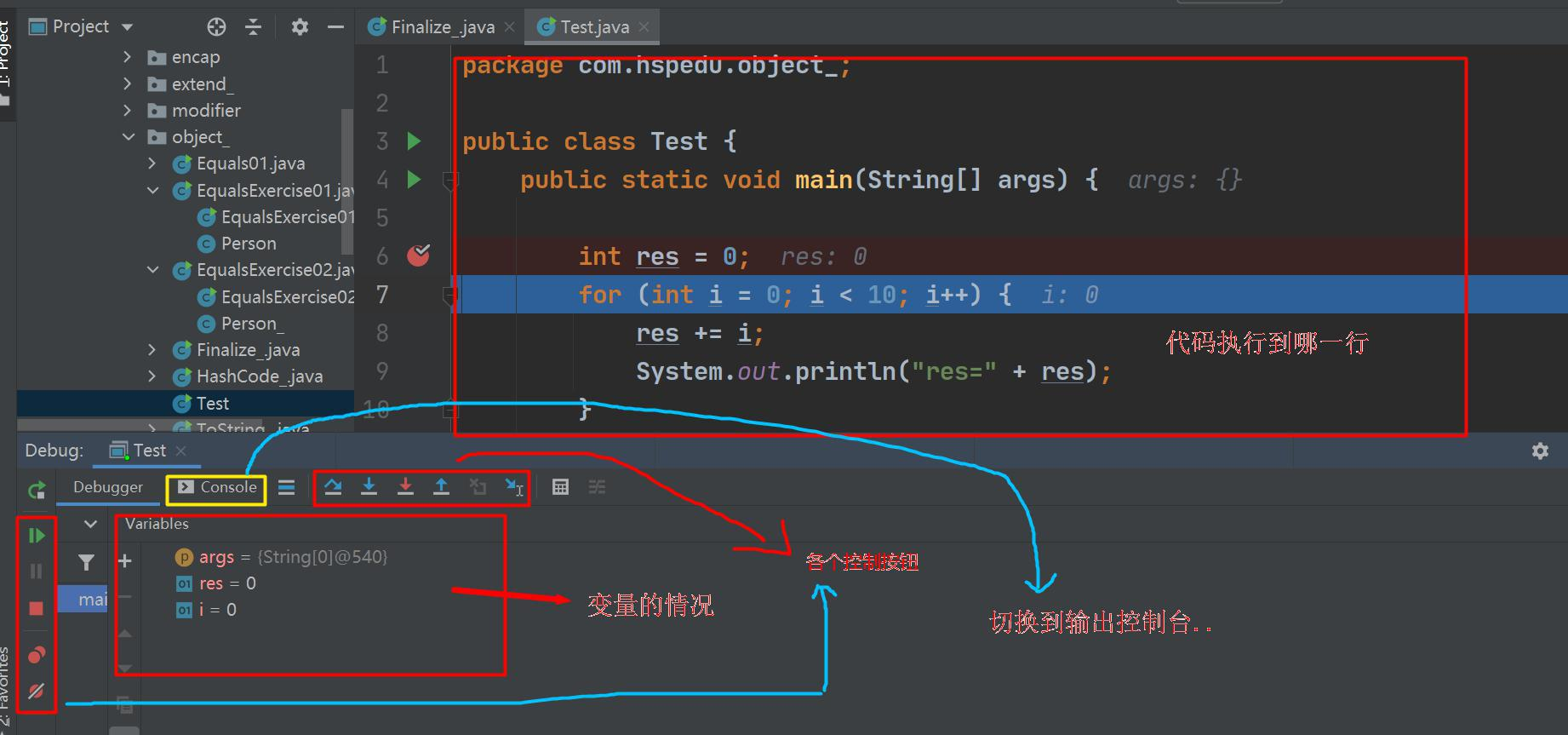Open the thread selector dropdown chevron
This screenshot has height=735, width=1568.
point(90,524)
